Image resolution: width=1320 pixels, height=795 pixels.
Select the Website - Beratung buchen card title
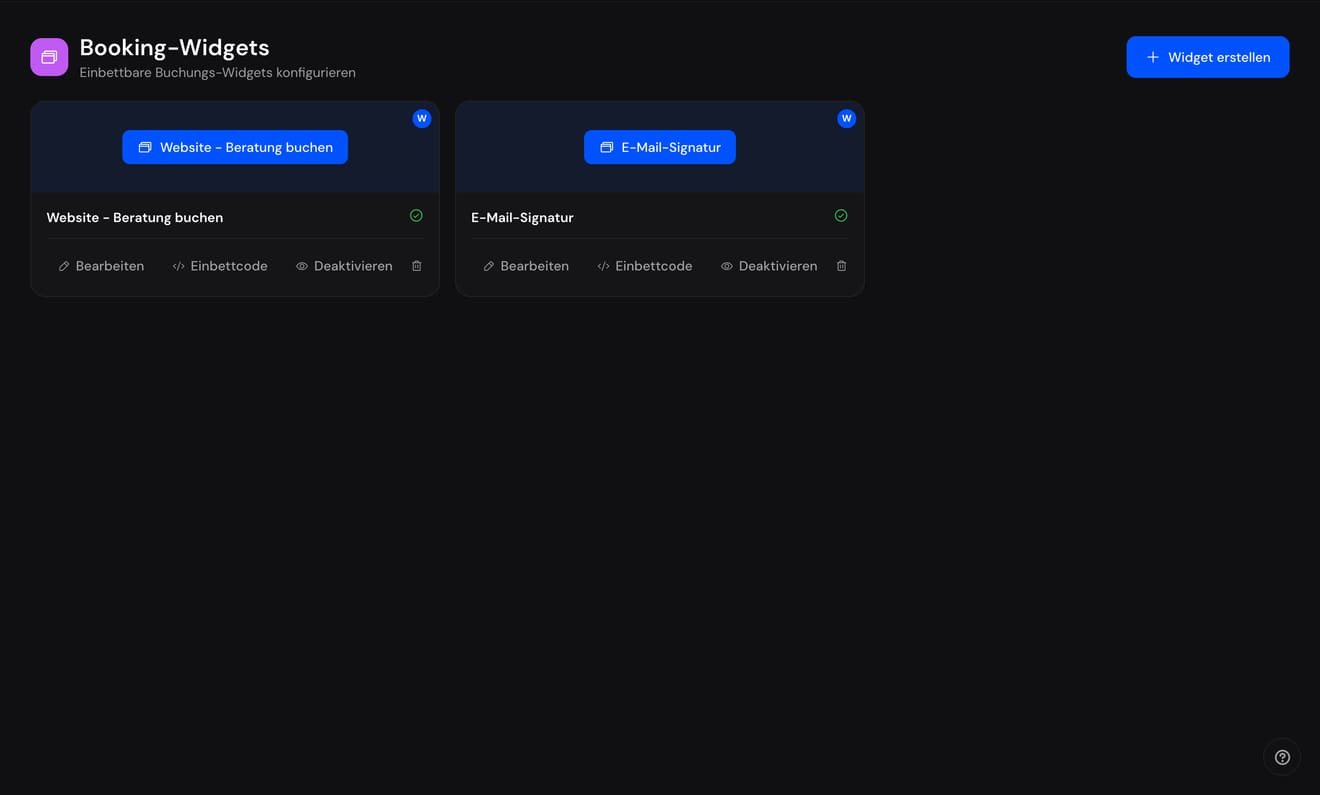click(x=135, y=217)
